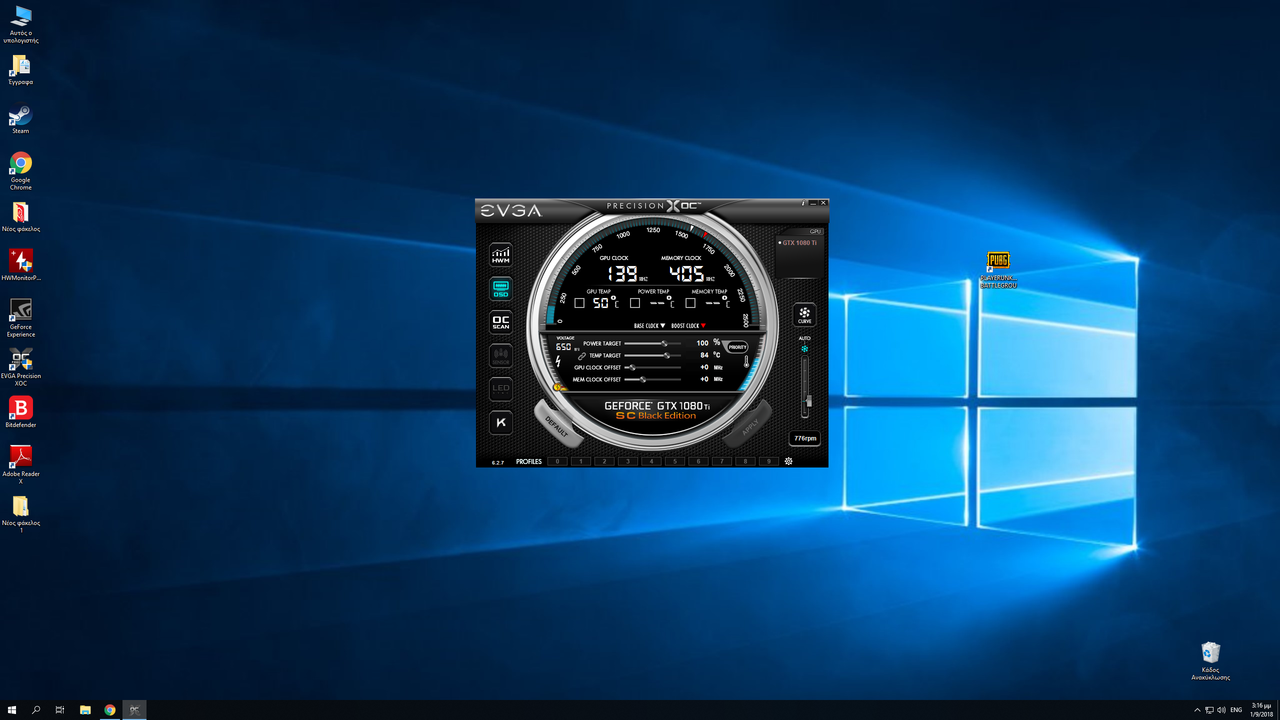The width and height of the screenshot is (1280, 720).
Task: Open the LED control button
Action: [501, 388]
